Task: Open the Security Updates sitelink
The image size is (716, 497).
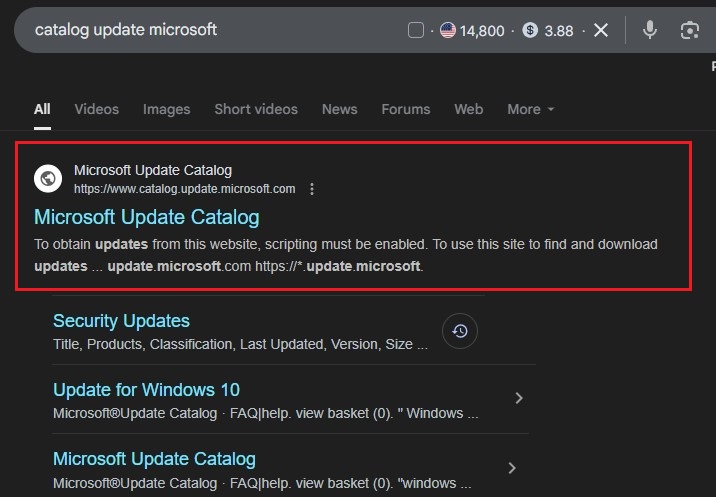Action: [x=121, y=321]
